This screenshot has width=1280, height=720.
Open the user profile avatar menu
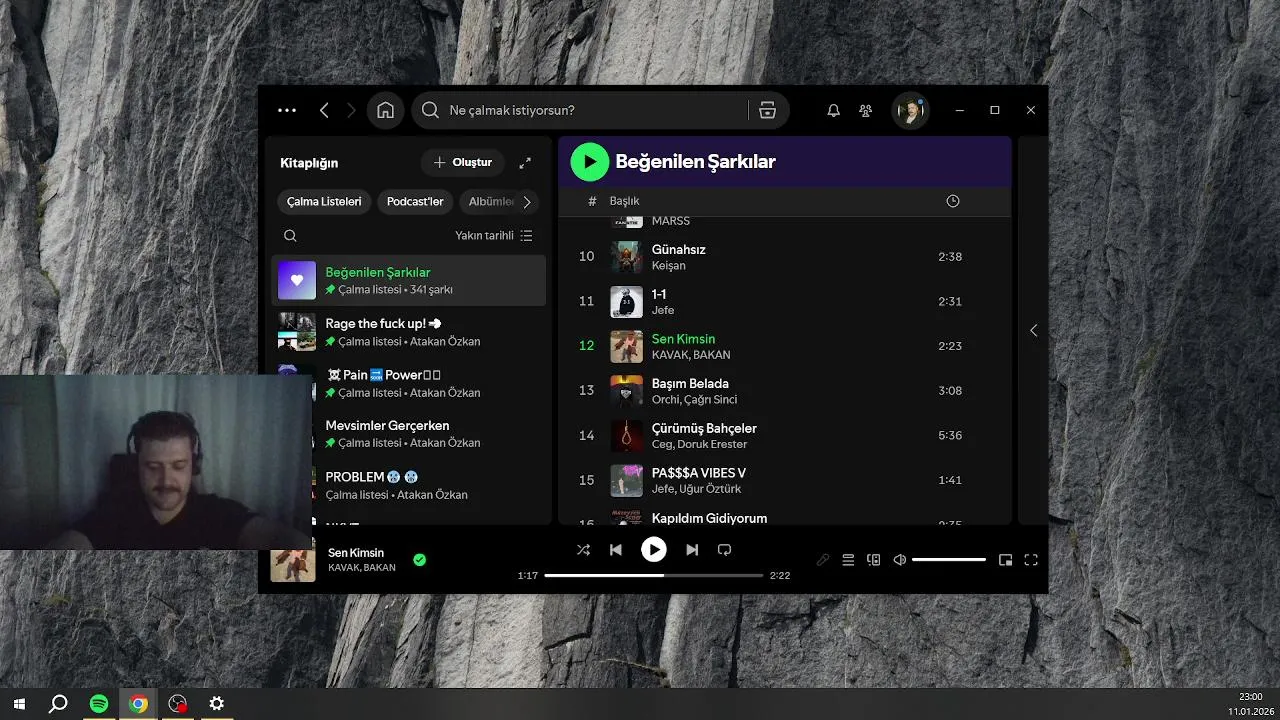click(x=910, y=110)
